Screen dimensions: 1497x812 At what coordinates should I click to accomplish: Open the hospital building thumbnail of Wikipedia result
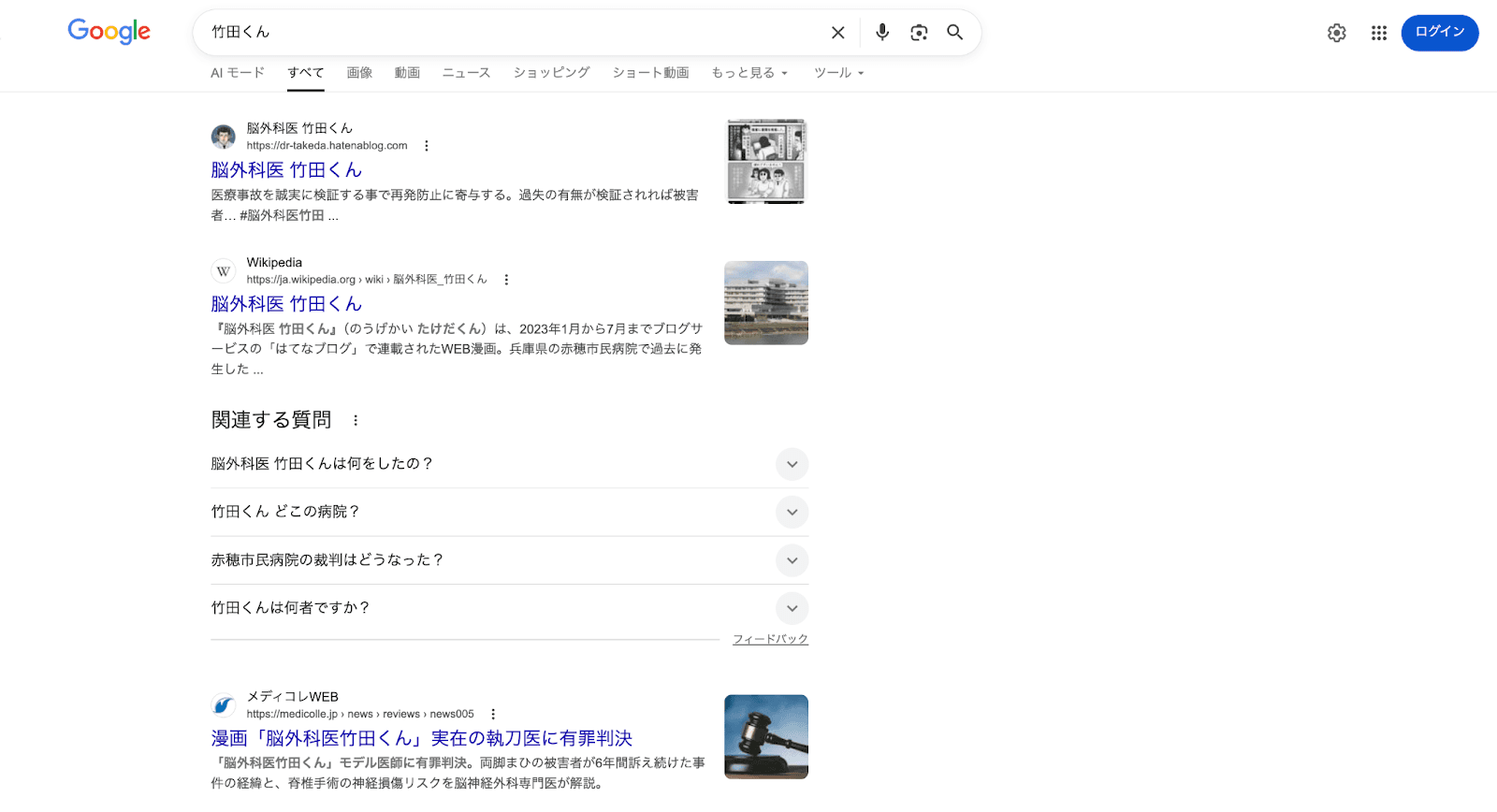click(x=766, y=303)
